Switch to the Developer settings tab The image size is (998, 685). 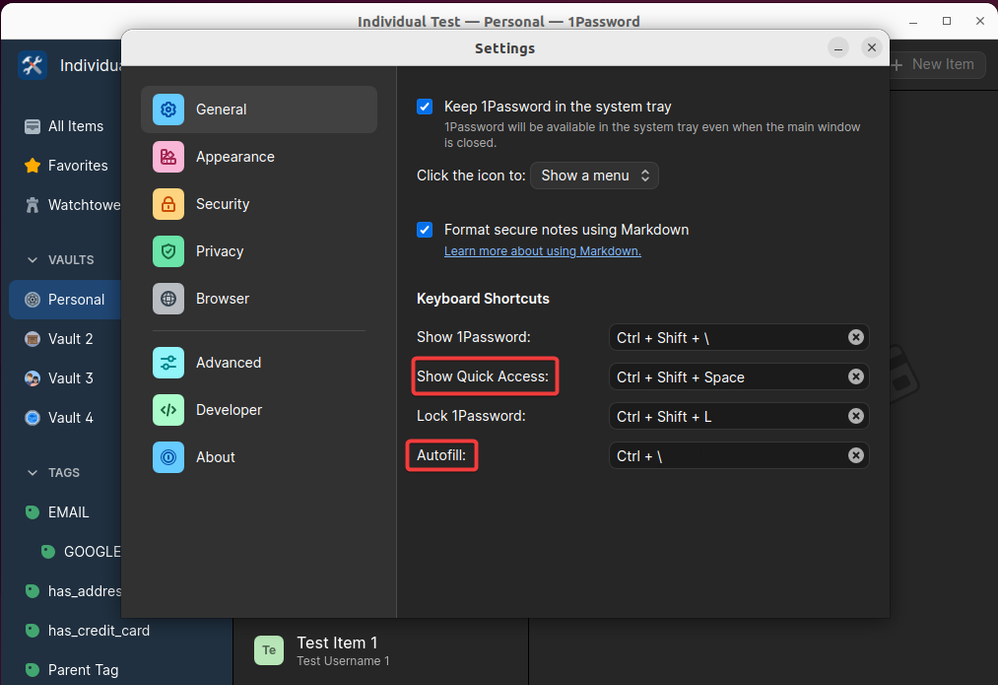pyautogui.click(x=259, y=410)
